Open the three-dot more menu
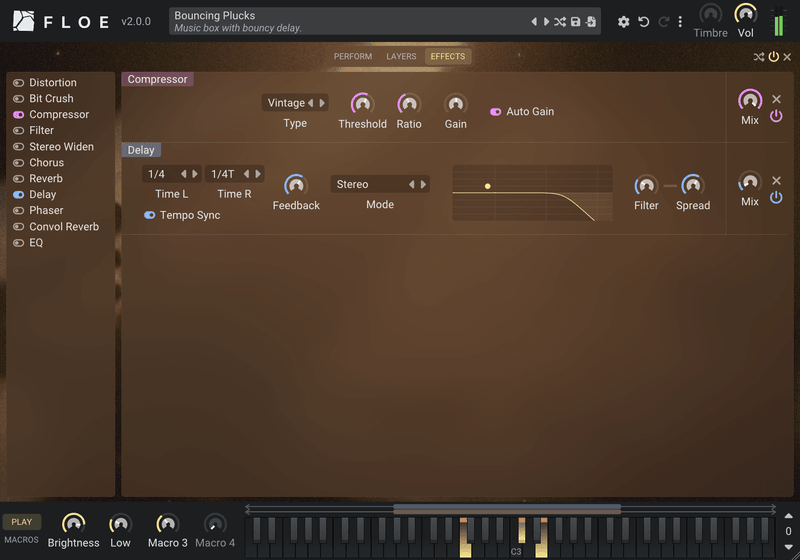 680,21
